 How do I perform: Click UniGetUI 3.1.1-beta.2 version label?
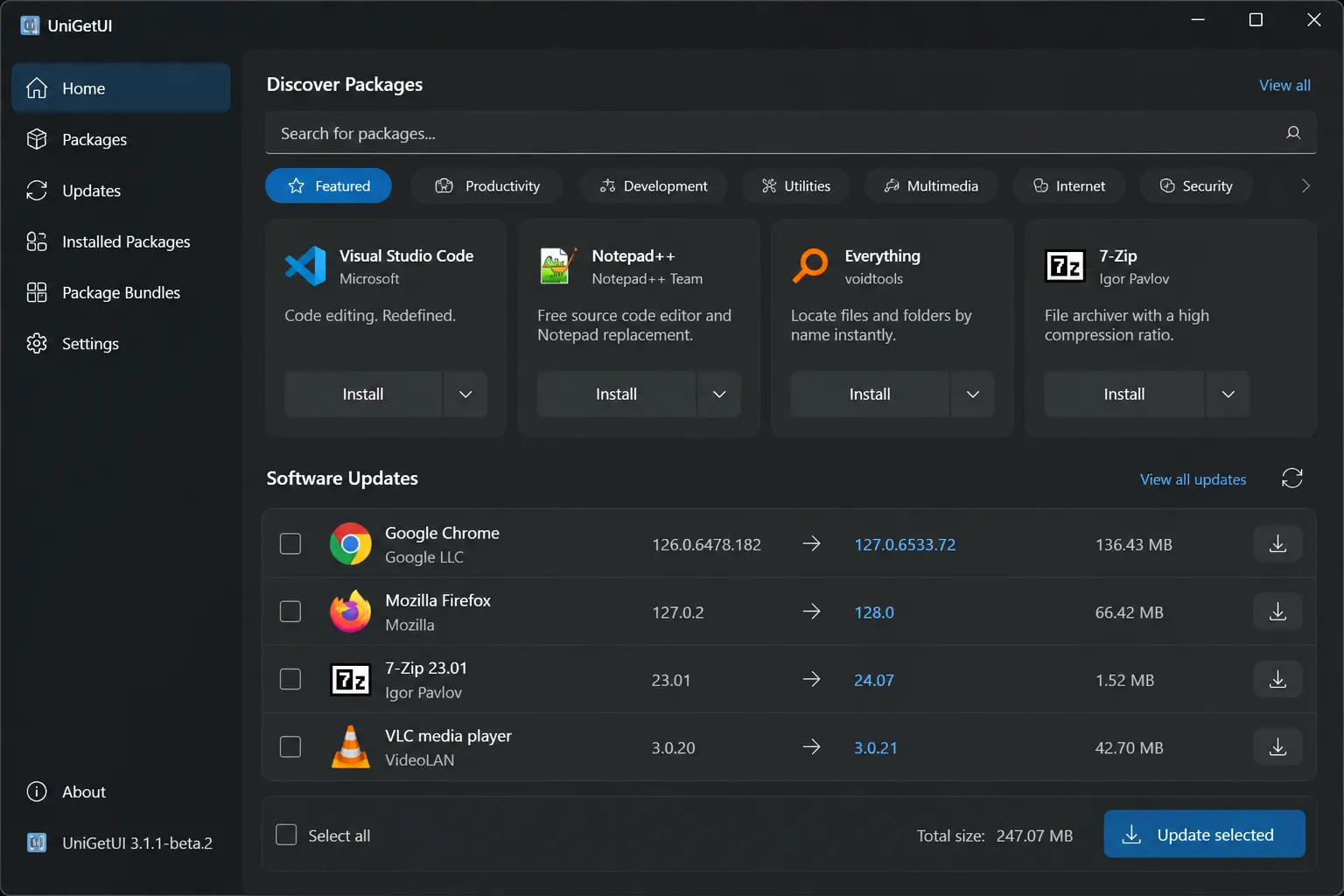pyautogui.click(x=137, y=843)
